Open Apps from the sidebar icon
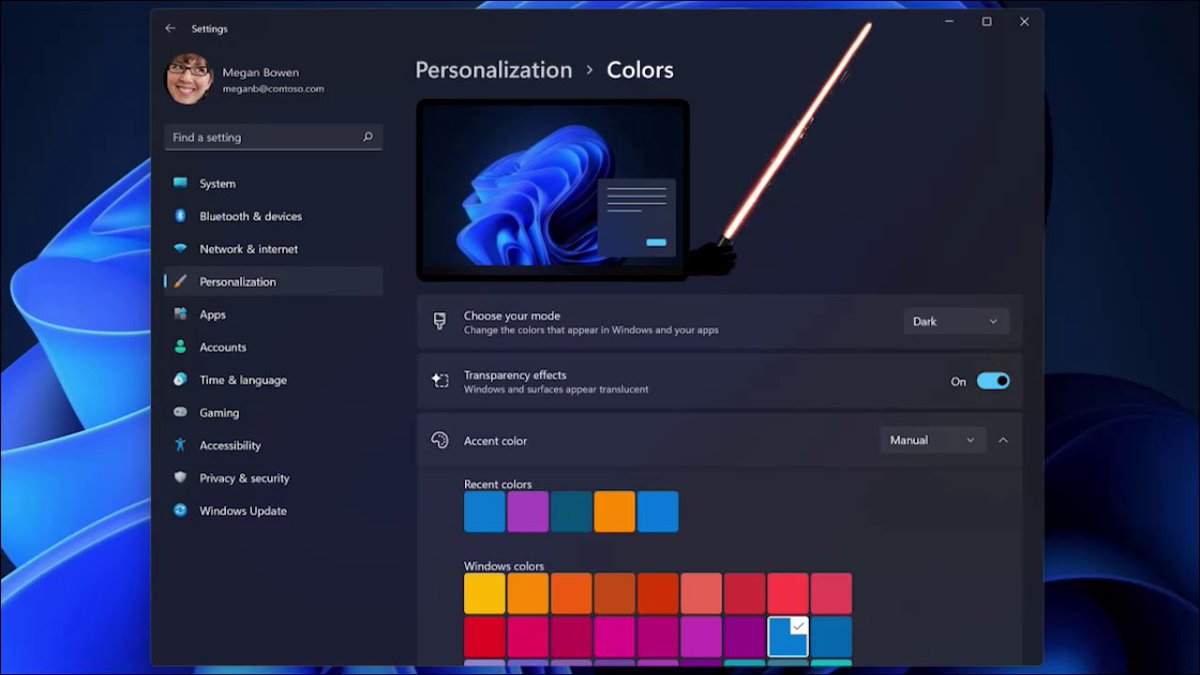 point(180,314)
